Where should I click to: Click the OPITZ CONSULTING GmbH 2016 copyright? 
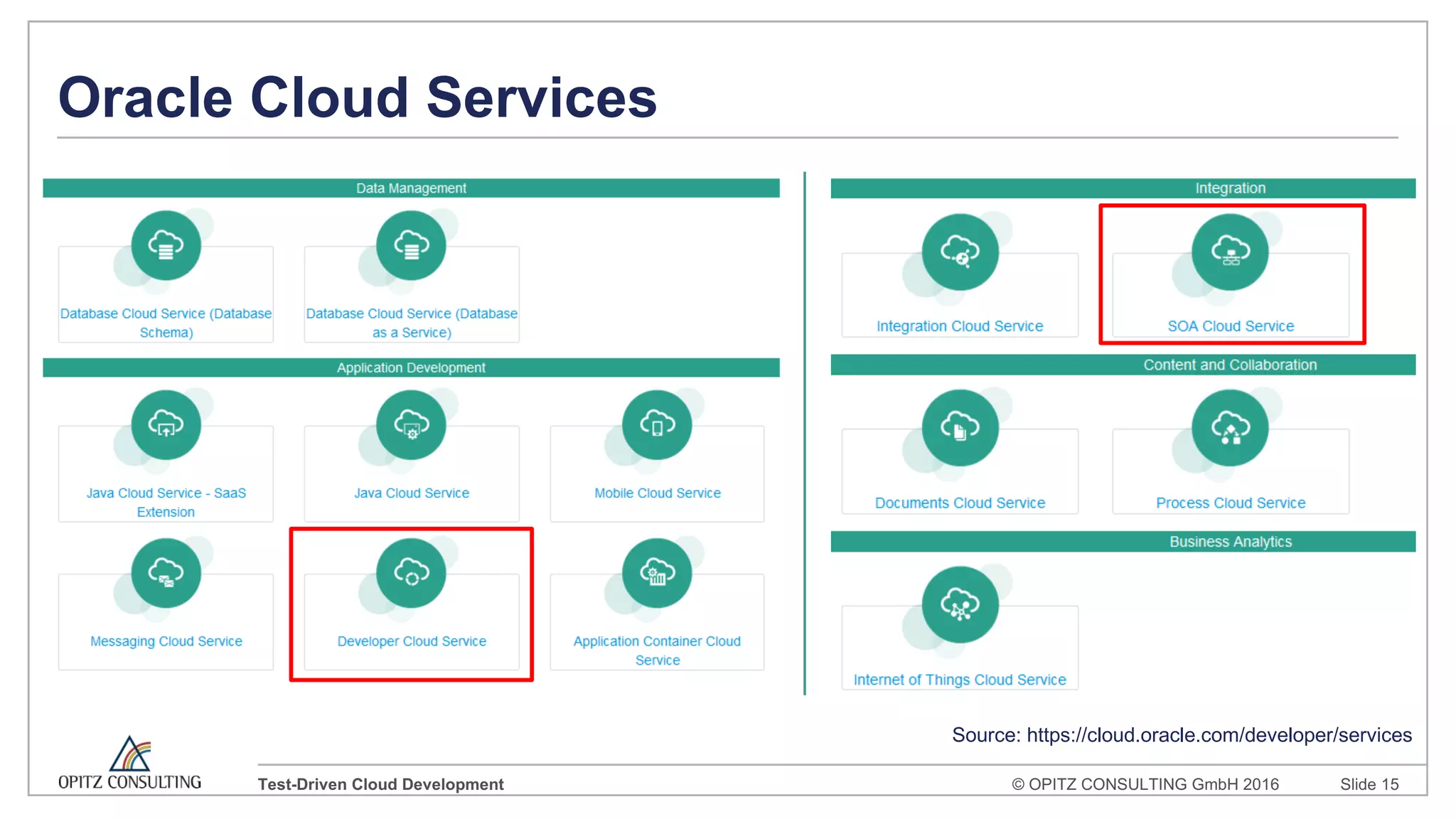pos(1145,784)
